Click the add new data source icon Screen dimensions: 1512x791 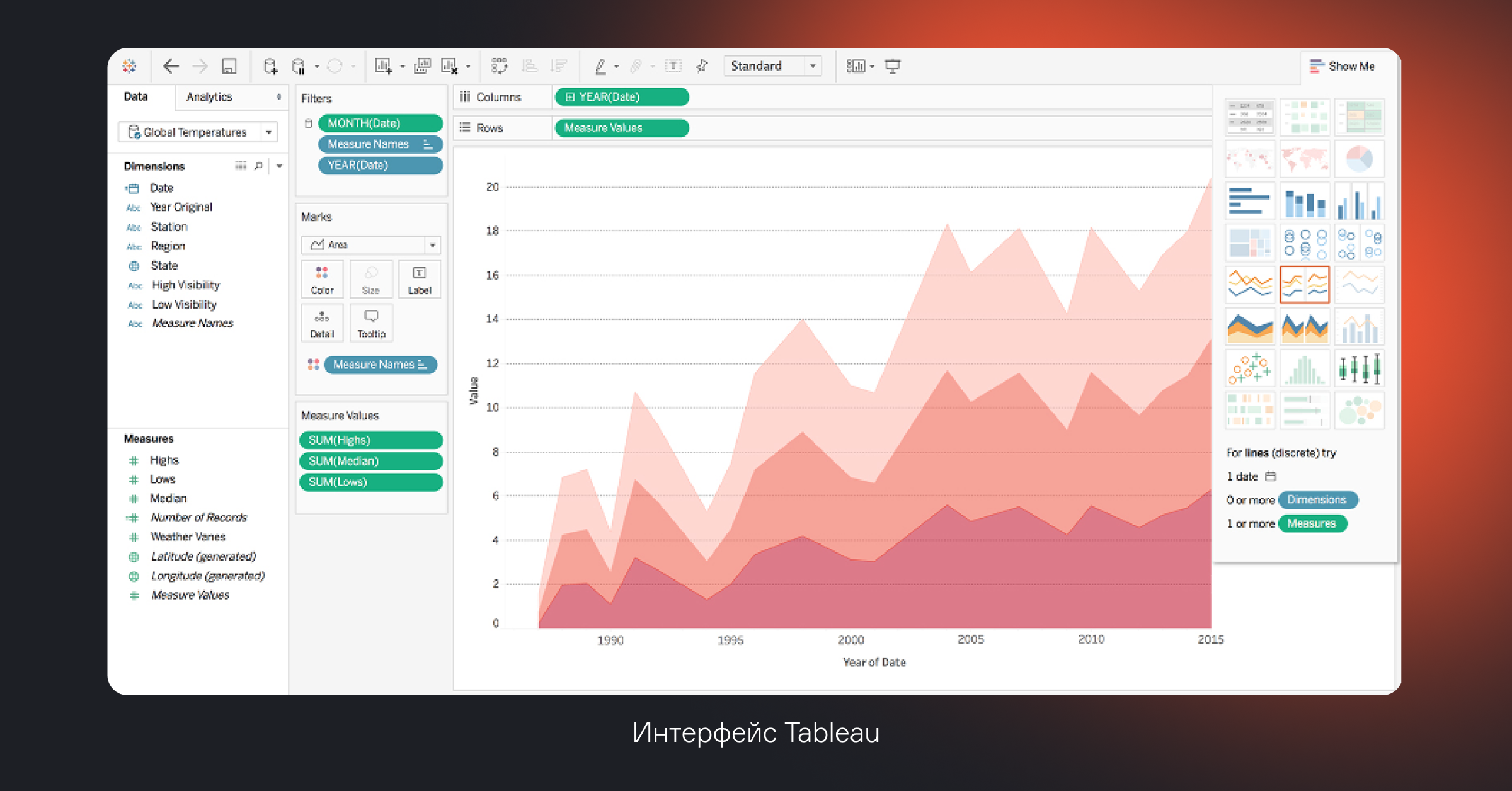[270, 66]
